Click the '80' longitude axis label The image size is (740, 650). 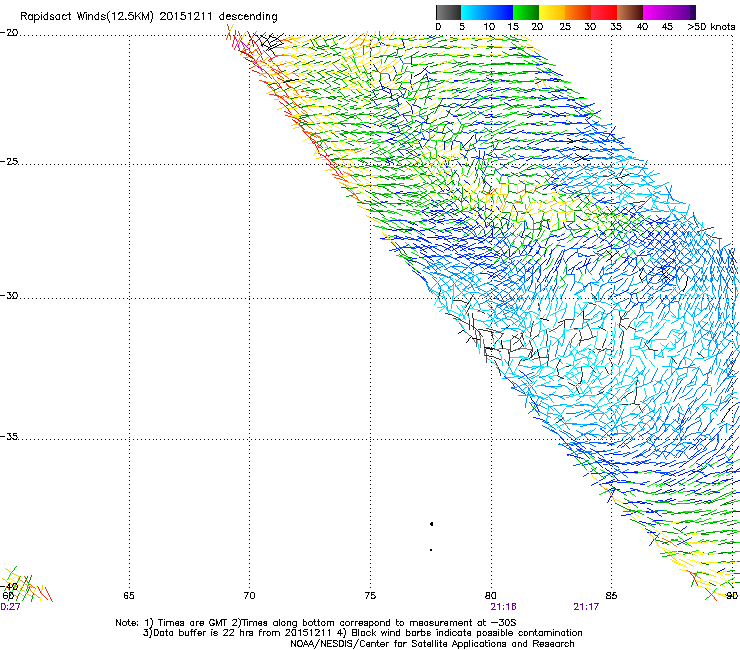pyautogui.click(x=490, y=595)
